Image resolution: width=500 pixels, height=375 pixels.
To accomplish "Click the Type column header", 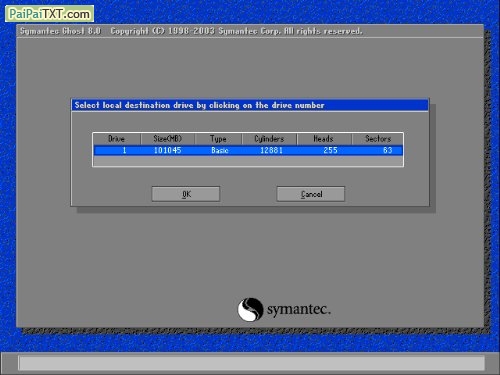I will [218, 139].
